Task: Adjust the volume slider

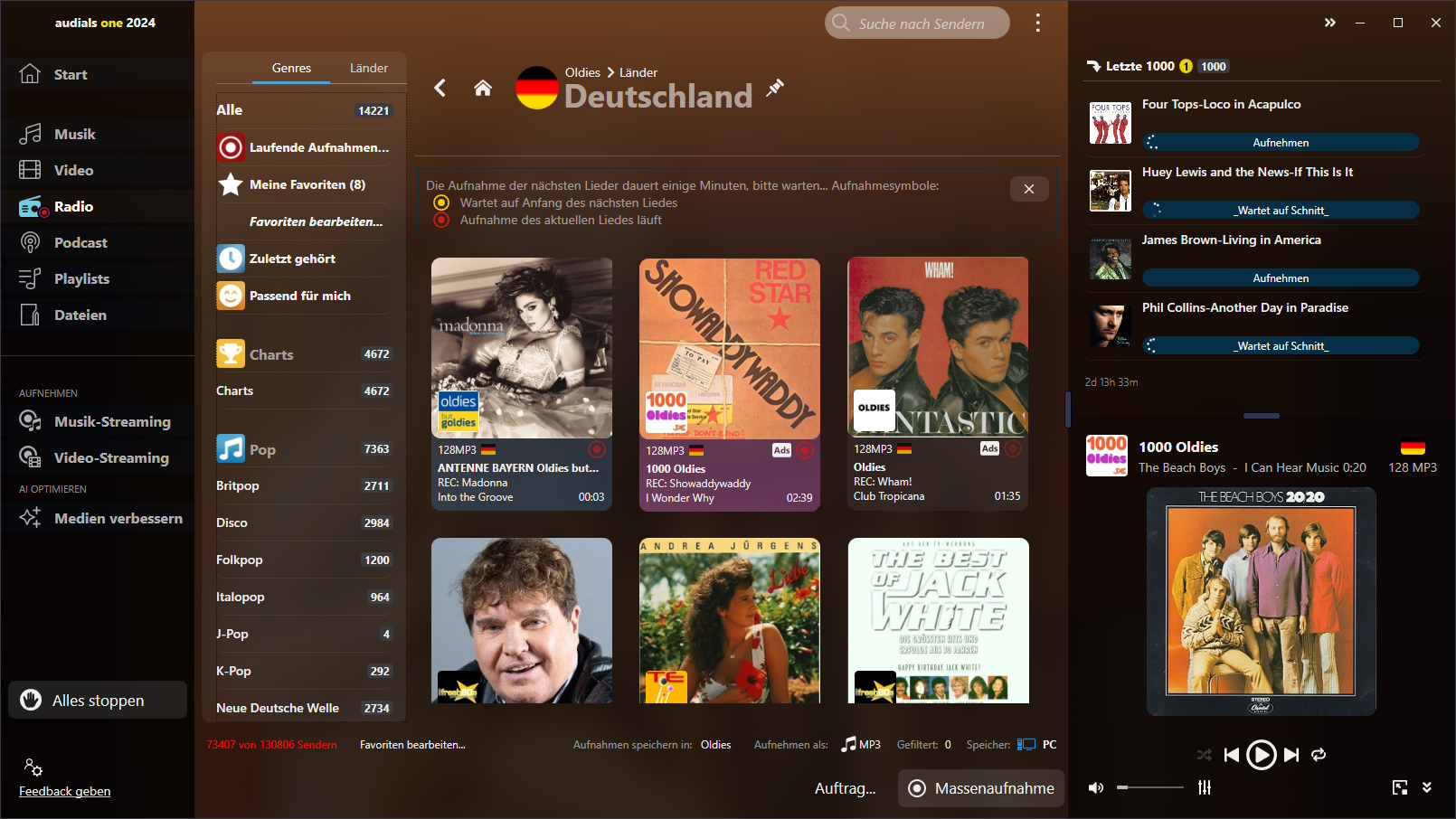Action: click(x=1150, y=787)
